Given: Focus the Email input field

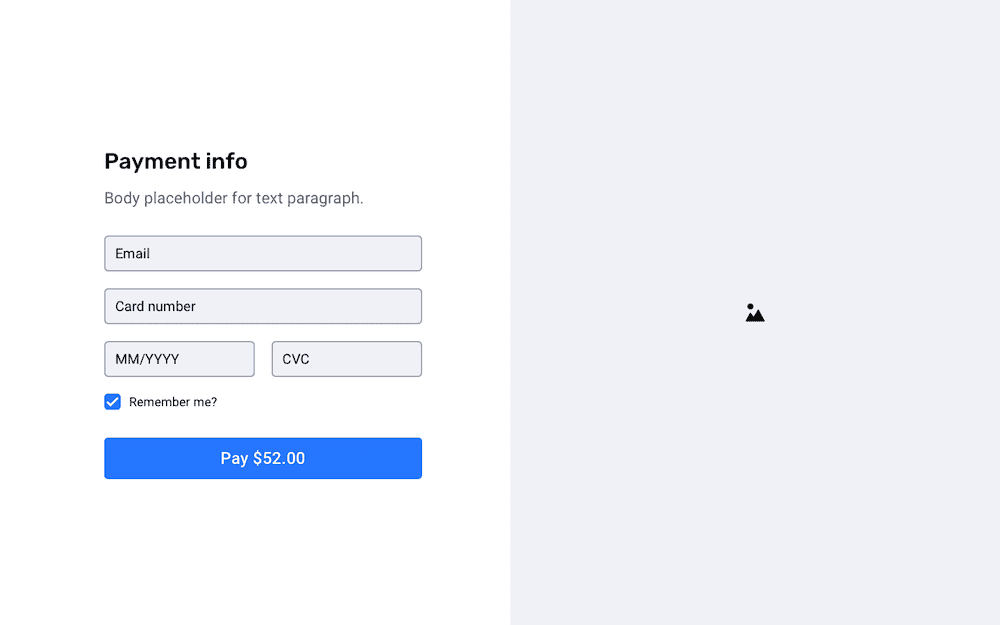Looking at the screenshot, I should point(263,253).
